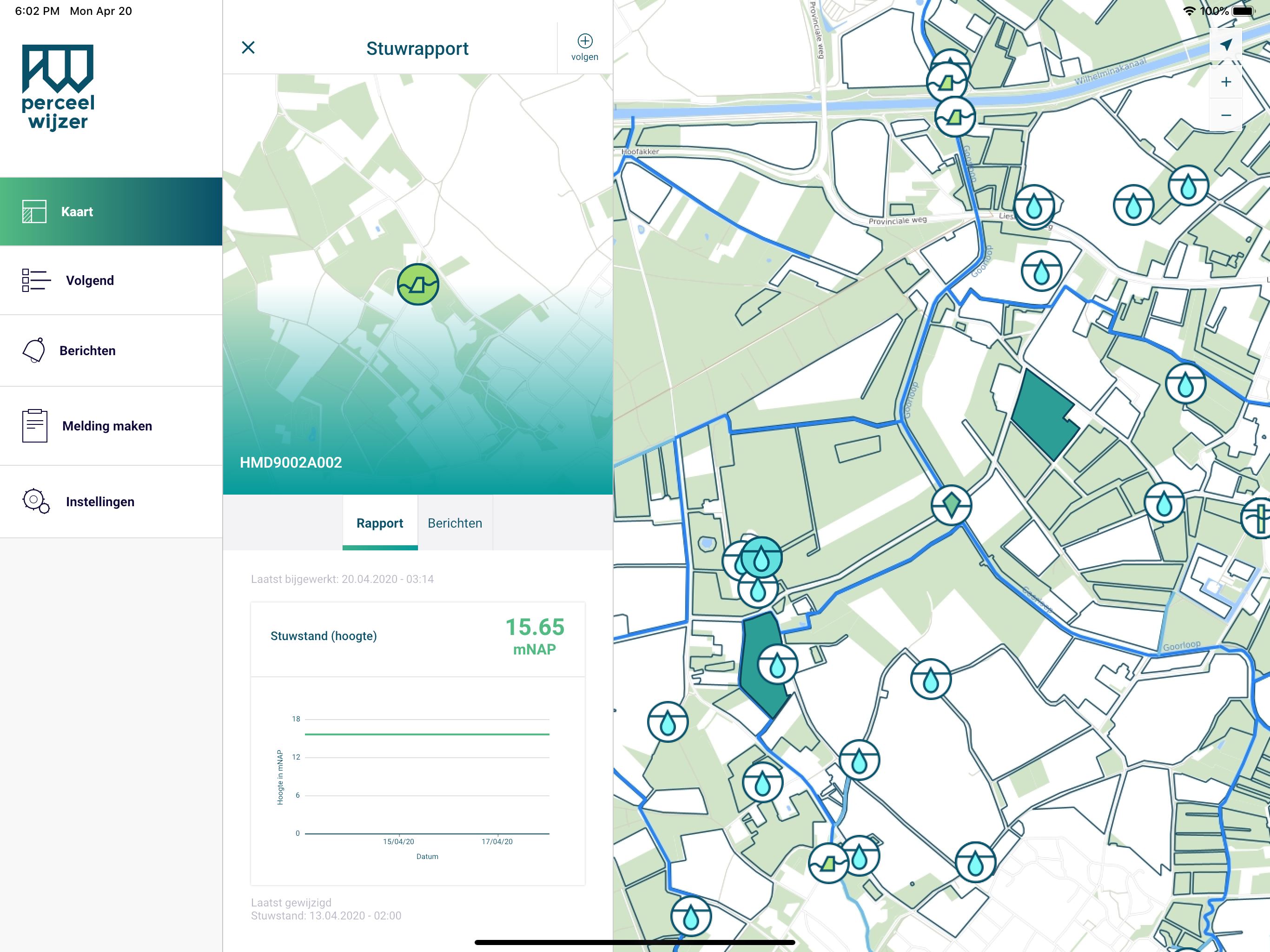The height and width of the screenshot is (952, 1270).
Task: Select highlighted cyan water drop marker
Action: pyautogui.click(x=761, y=557)
